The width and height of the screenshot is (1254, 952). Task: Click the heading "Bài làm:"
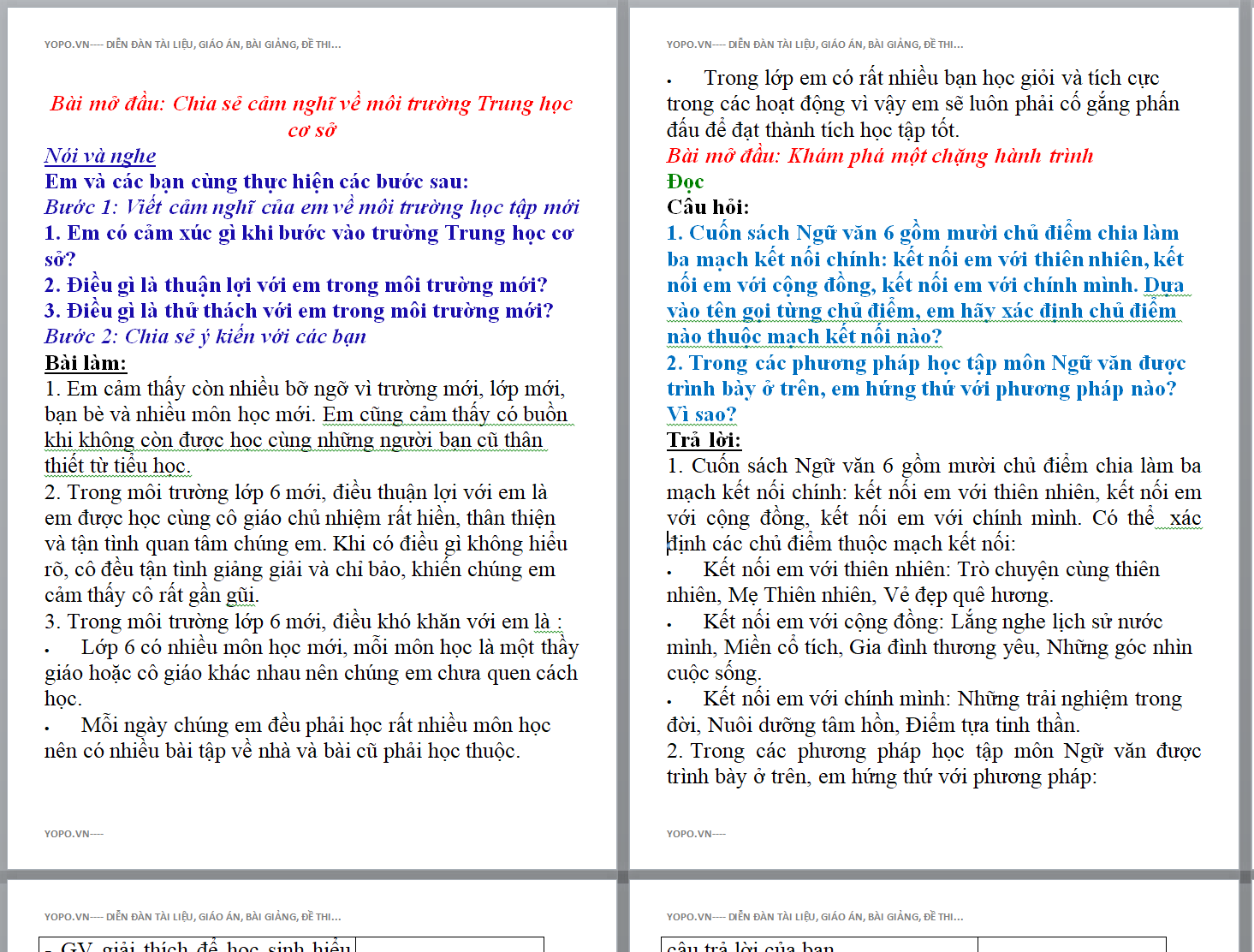click(86, 363)
